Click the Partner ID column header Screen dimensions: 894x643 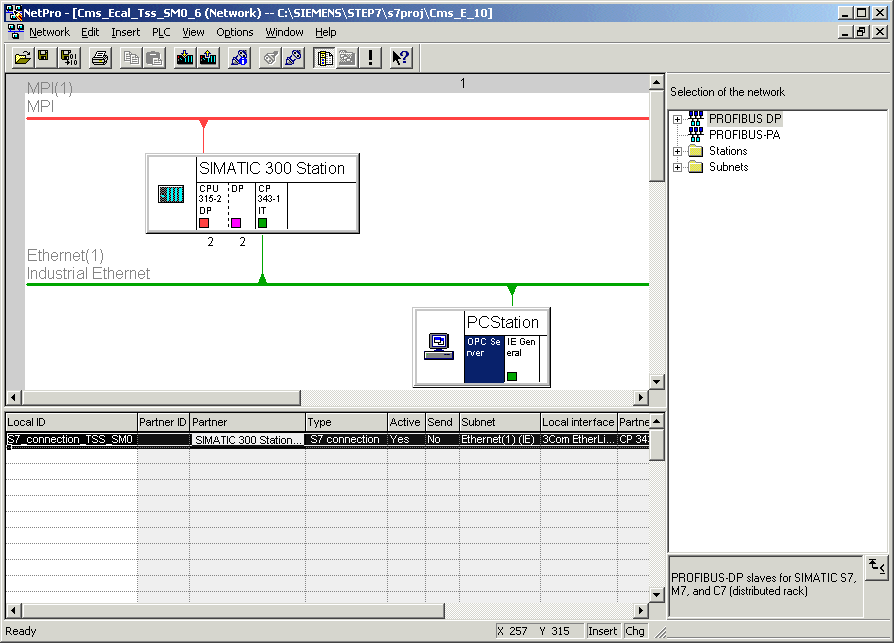164,422
